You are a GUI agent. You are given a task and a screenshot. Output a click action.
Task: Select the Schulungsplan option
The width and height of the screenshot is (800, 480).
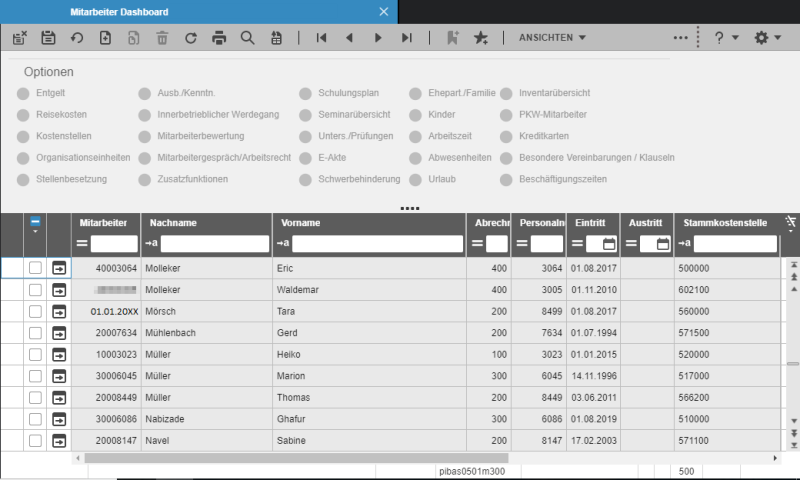(x=305, y=93)
